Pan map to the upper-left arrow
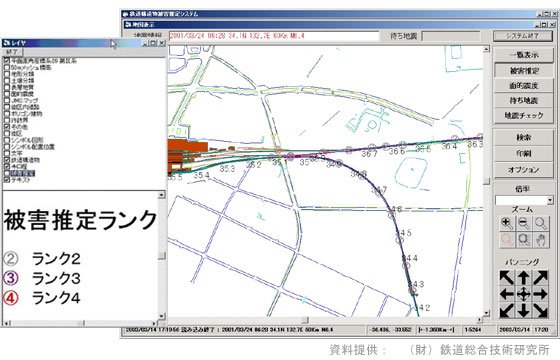The width and height of the screenshot is (560, 360). [506, 278]
